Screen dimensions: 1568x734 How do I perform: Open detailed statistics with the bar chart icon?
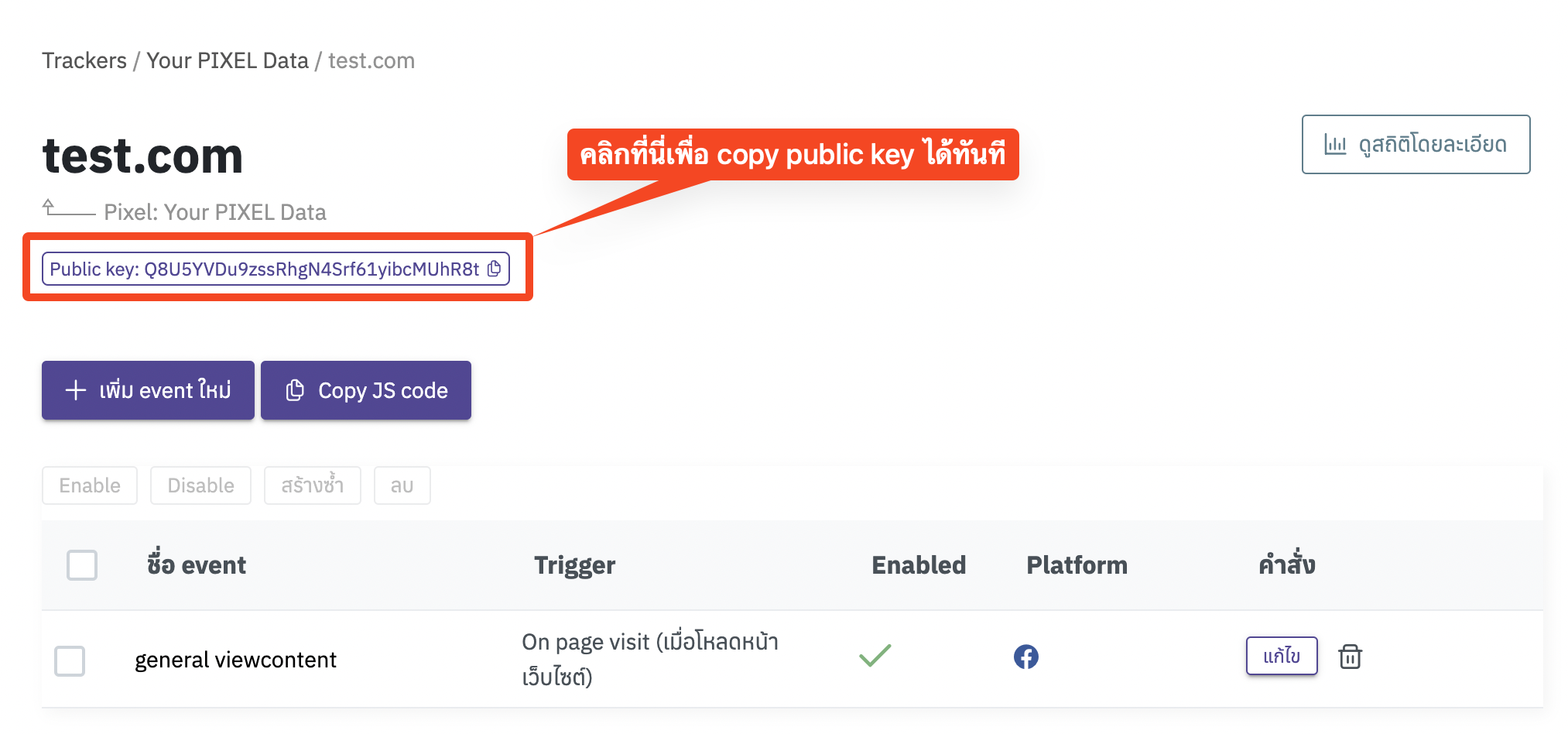click(x=1334, y=143)
